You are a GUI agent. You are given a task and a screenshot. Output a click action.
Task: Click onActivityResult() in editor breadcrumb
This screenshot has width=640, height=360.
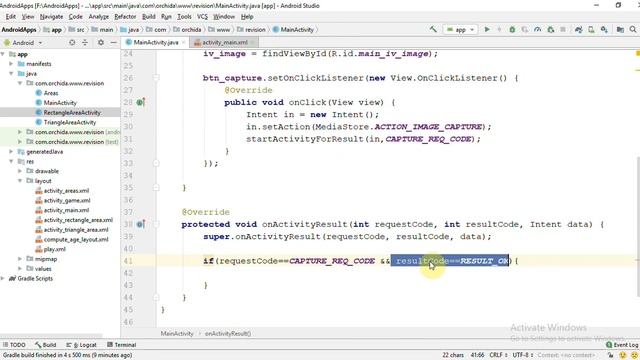tap(228, 333)
